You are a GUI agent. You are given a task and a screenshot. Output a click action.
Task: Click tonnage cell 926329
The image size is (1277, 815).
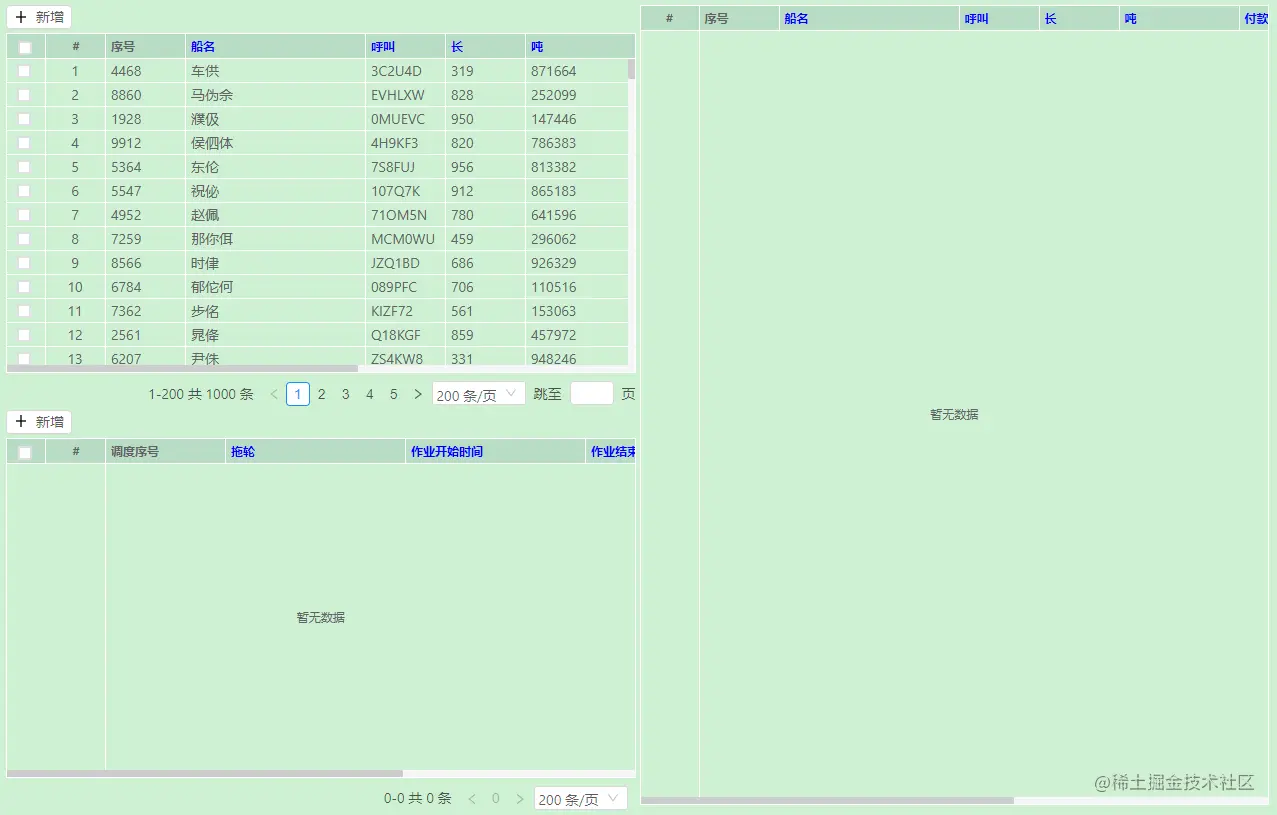[x=577, y=263]
